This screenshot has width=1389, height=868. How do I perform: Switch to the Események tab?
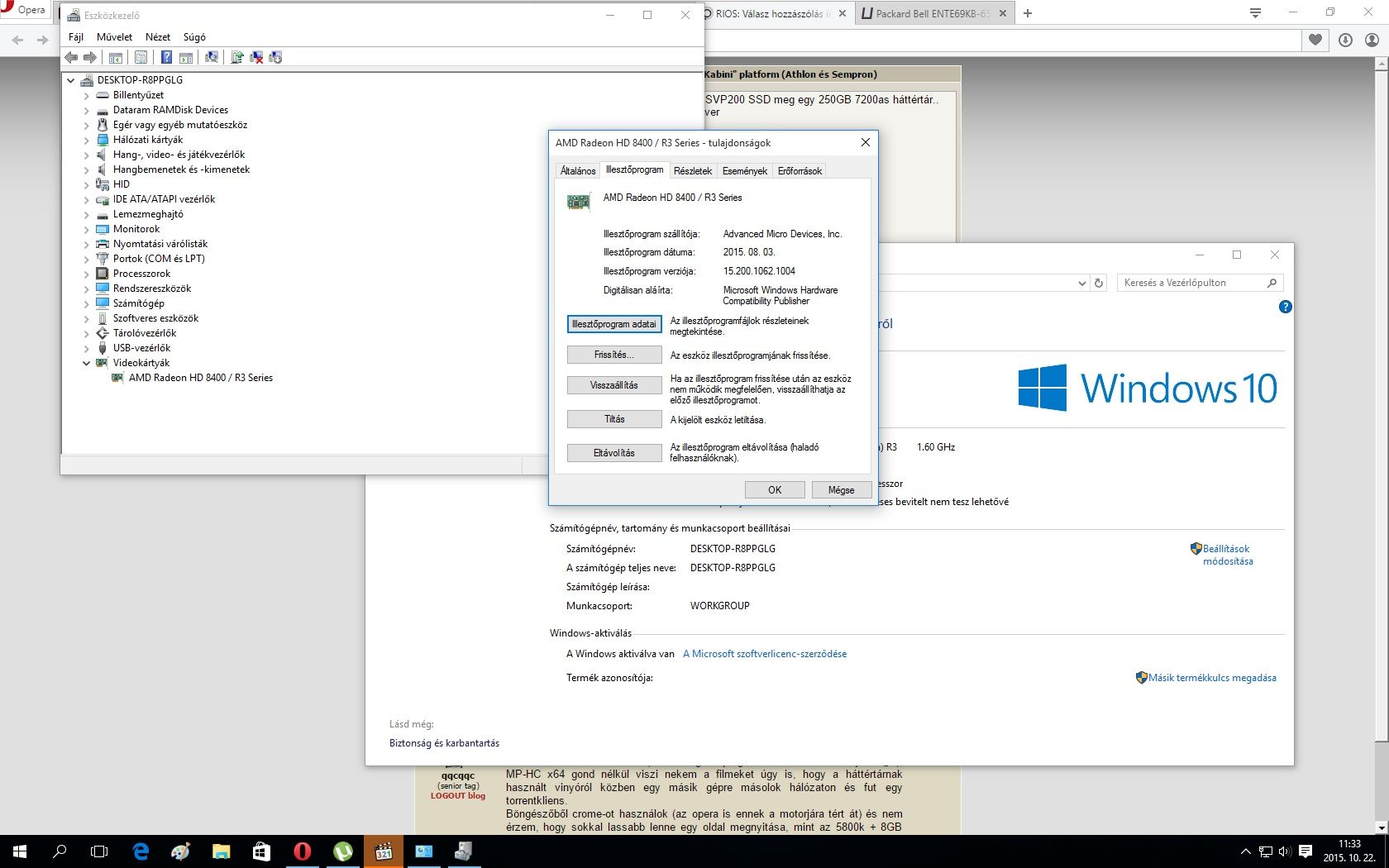point(745,171)
